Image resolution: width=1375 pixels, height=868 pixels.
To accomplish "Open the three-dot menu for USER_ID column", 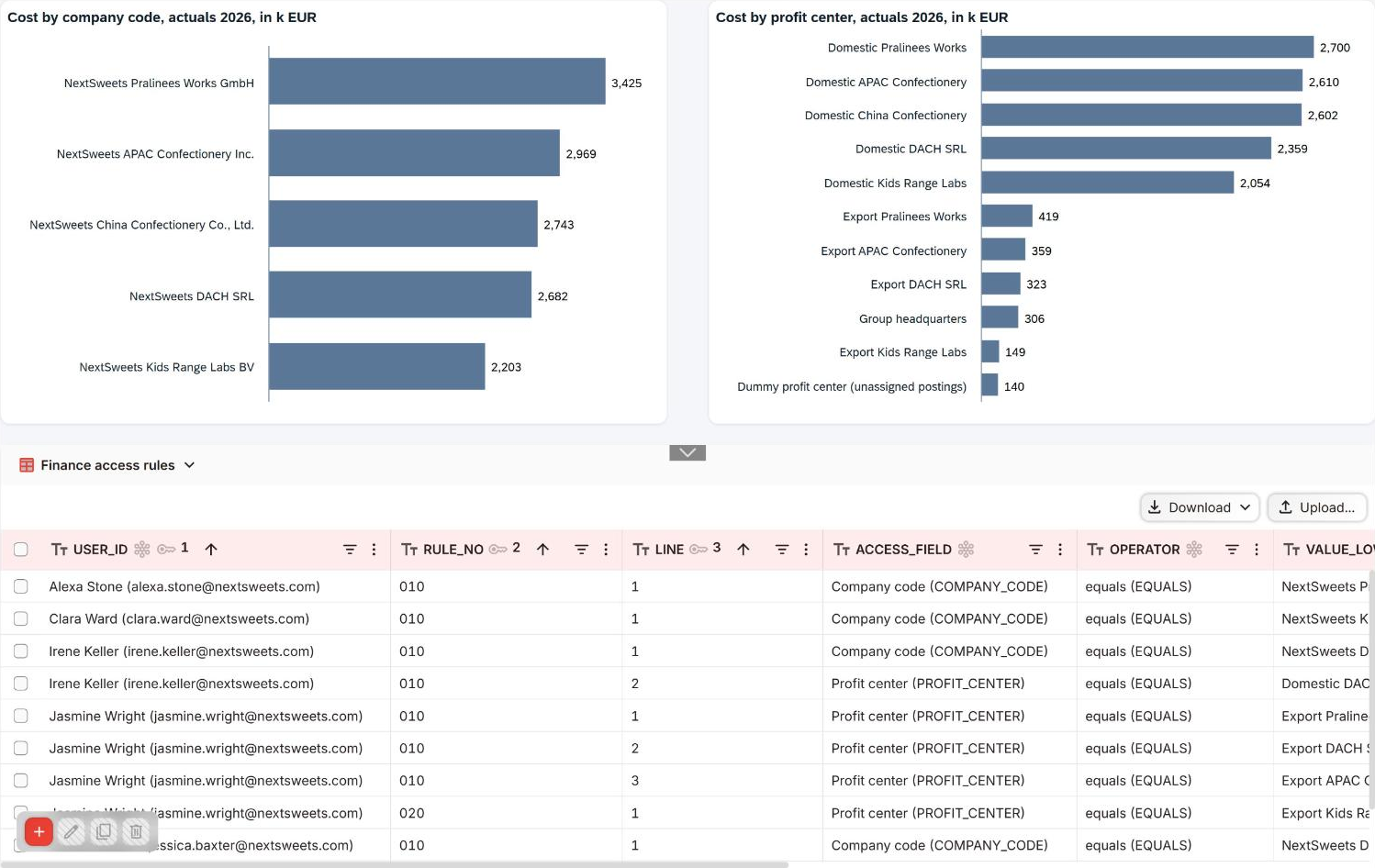I will pyautogui.click(x=374, y=550).
